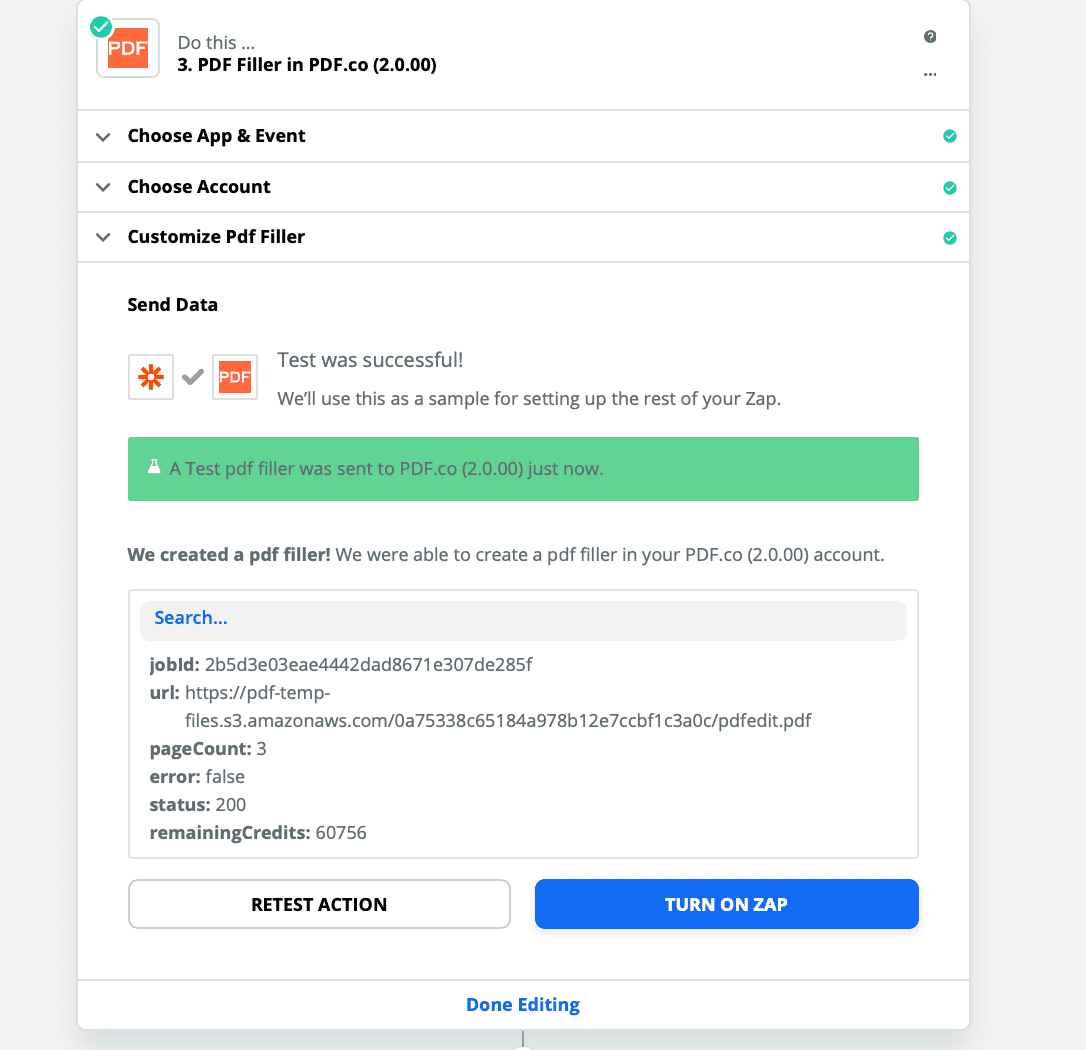
Task: Click the pdfedit.pdf url value in results
Action: [497, 720]
